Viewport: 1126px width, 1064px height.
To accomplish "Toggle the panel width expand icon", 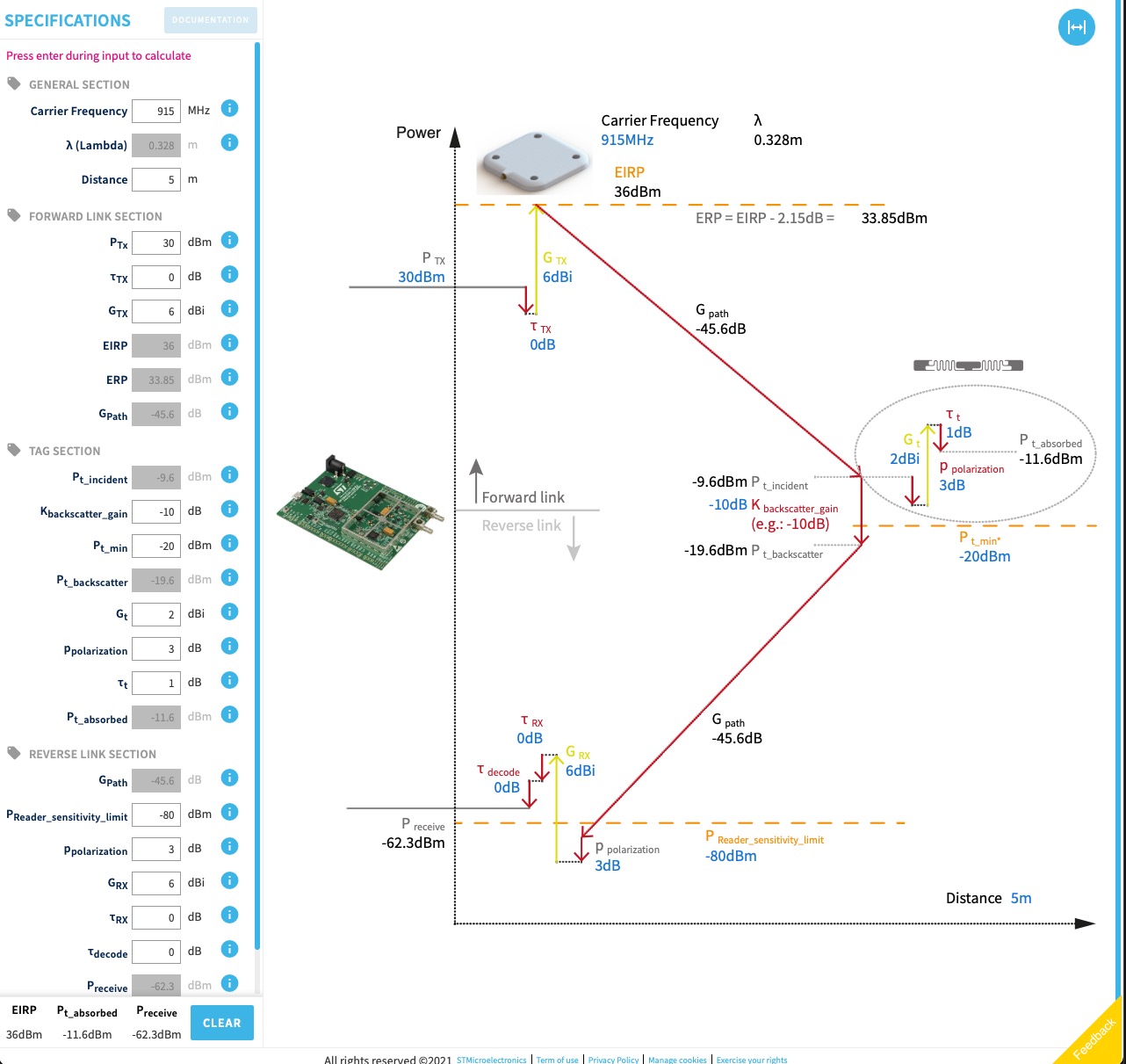I will point(1076,27).
